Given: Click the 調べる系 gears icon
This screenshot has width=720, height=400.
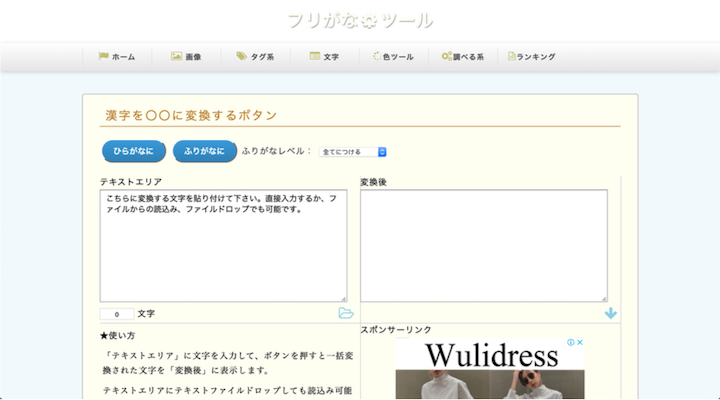Looking at the screenshot, I should pos(447,57).
